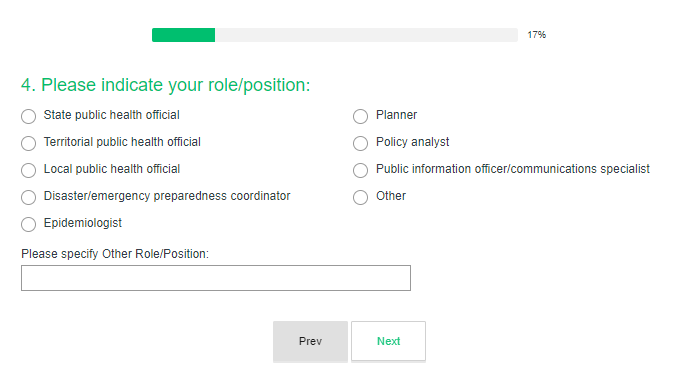Click the Policy analyst label text
This screenshot has width=674, height=382.
(x=413, y=142)
